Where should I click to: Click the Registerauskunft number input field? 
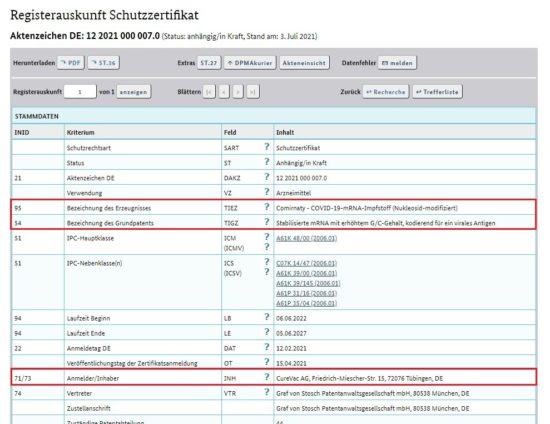click(x=80, y=92)
